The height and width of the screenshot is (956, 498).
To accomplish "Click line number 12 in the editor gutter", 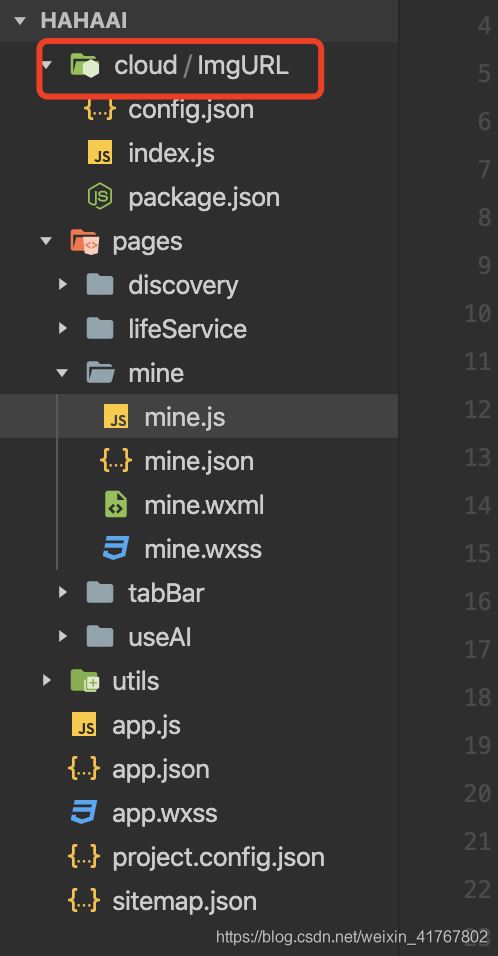I will tap(477, 409).
